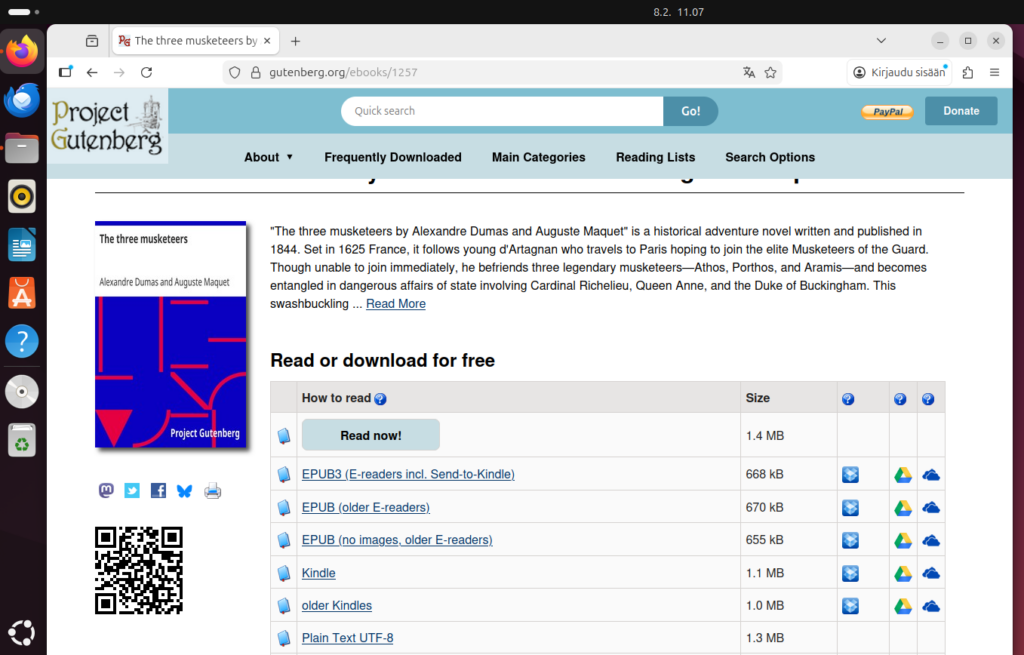
Task: Open the list all tabs chevron
Action: tap(881, 41)
